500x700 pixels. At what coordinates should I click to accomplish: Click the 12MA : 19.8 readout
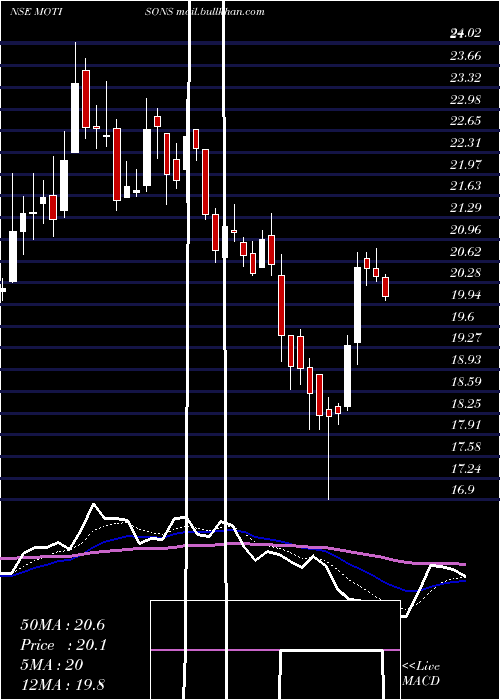pyautogui.click(x=62, y=684)
